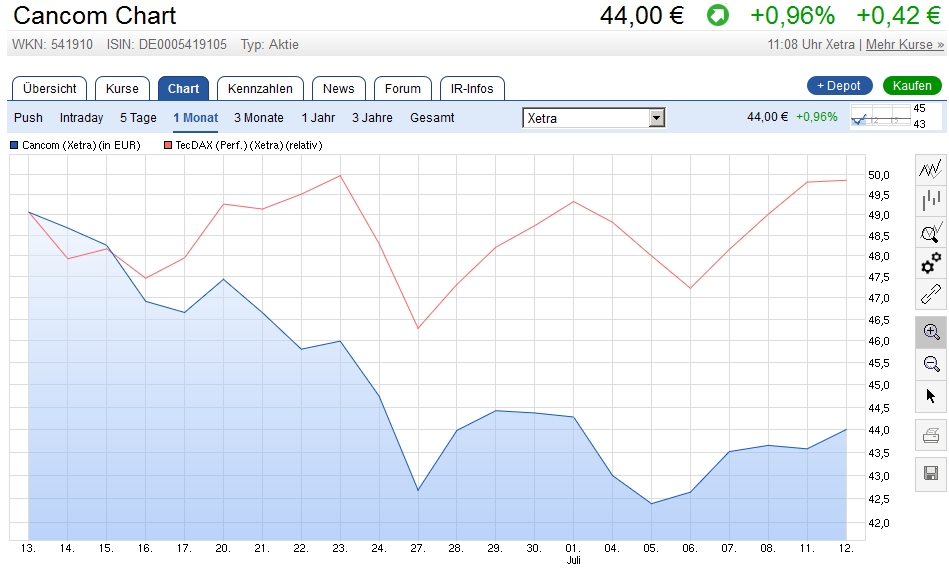Select the Intraday time range
The height and width of the screenshot is (568, 949).
pos(81,117)
